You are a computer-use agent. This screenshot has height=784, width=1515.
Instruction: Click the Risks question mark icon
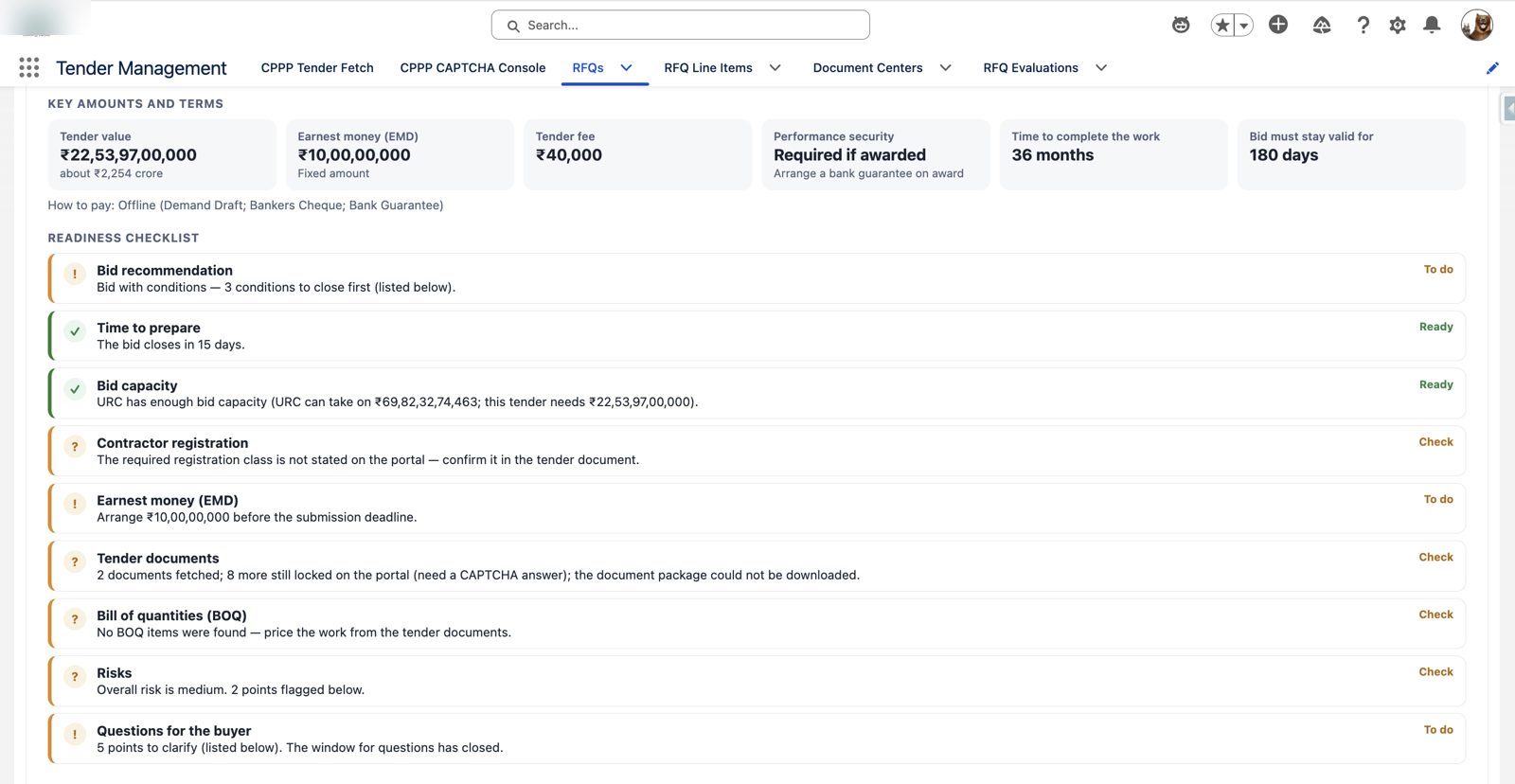point(75,677)
